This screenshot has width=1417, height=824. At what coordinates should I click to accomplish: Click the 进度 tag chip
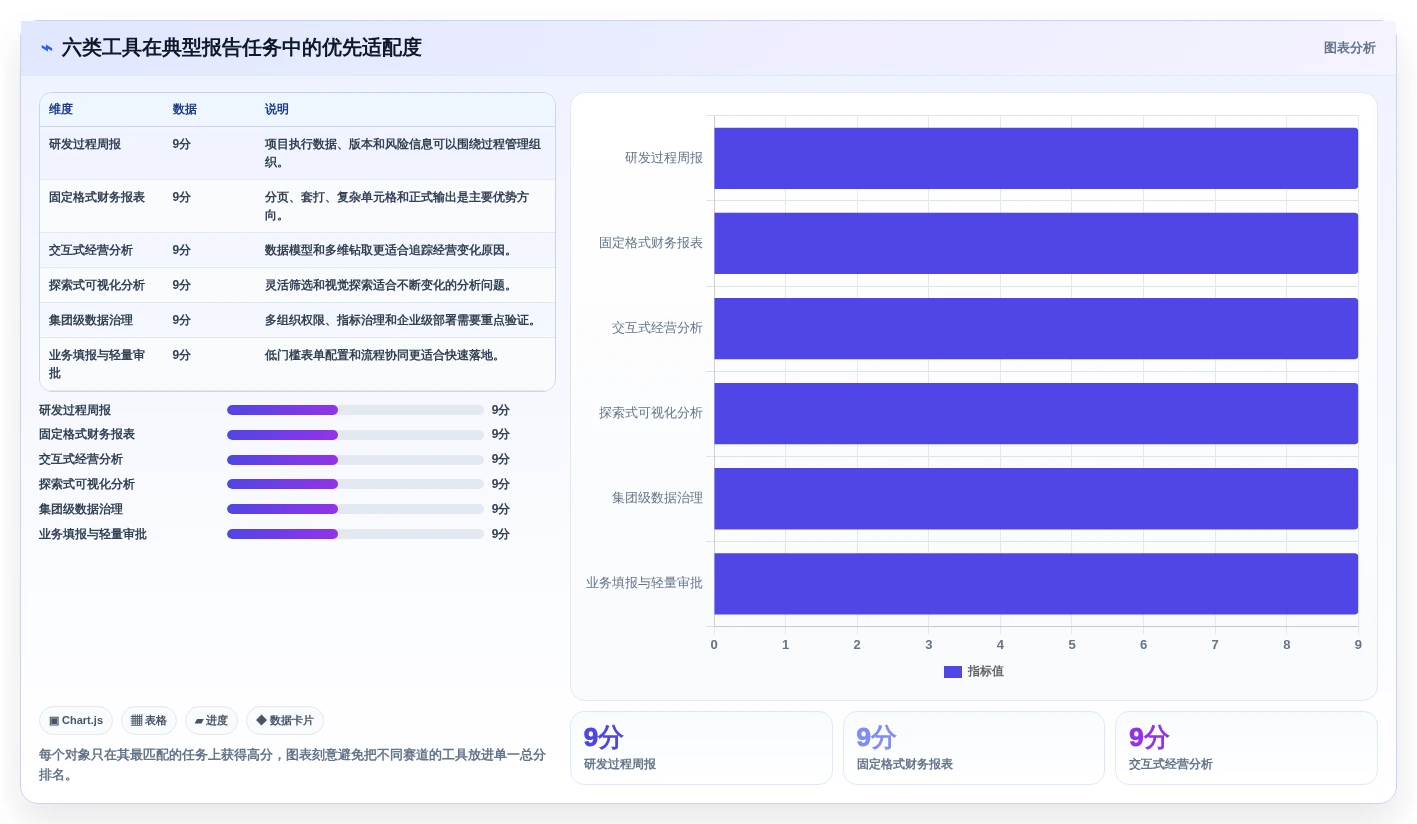211,720
